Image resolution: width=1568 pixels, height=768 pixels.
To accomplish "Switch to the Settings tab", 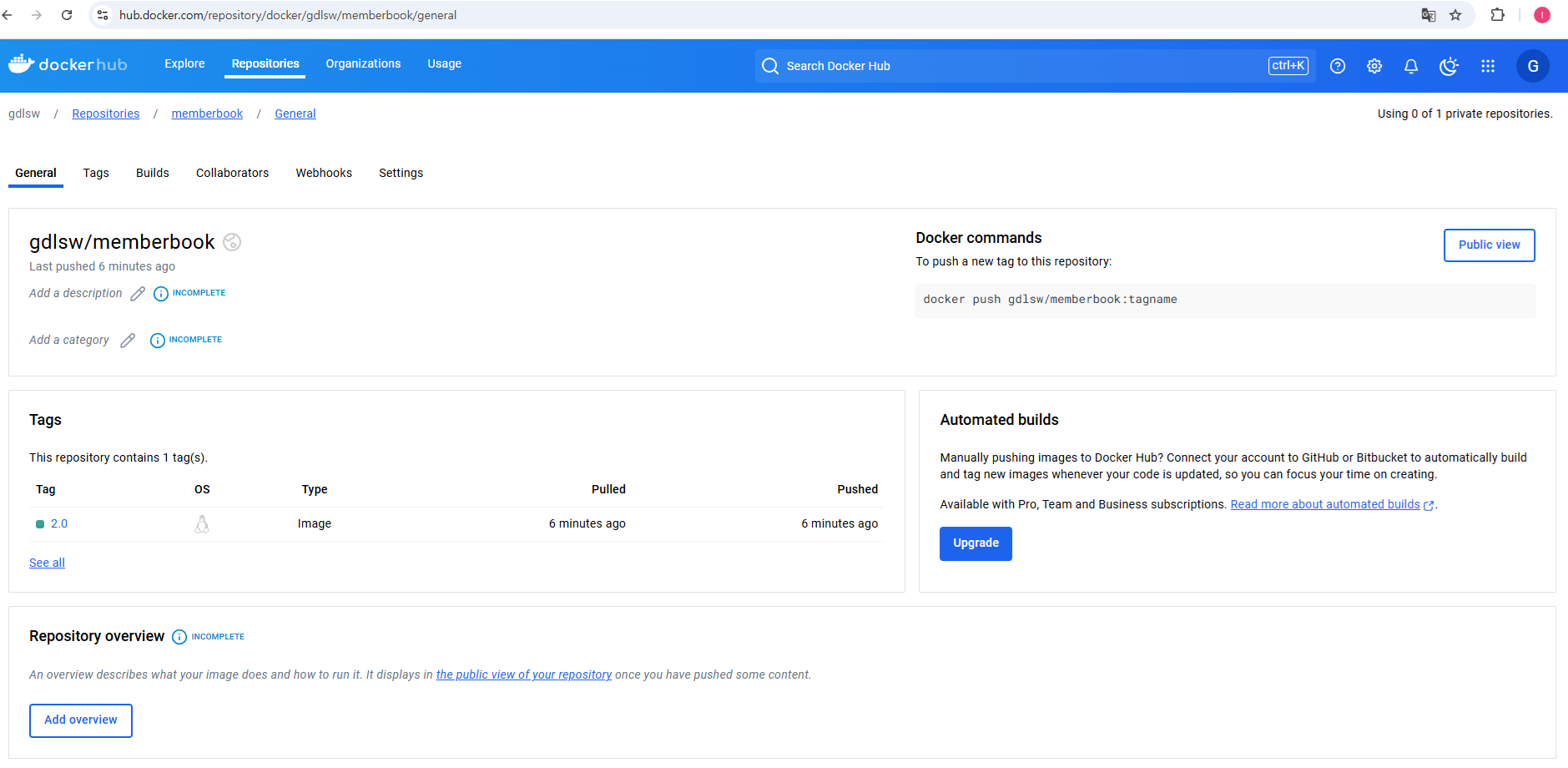I will [x=401, y=173].
